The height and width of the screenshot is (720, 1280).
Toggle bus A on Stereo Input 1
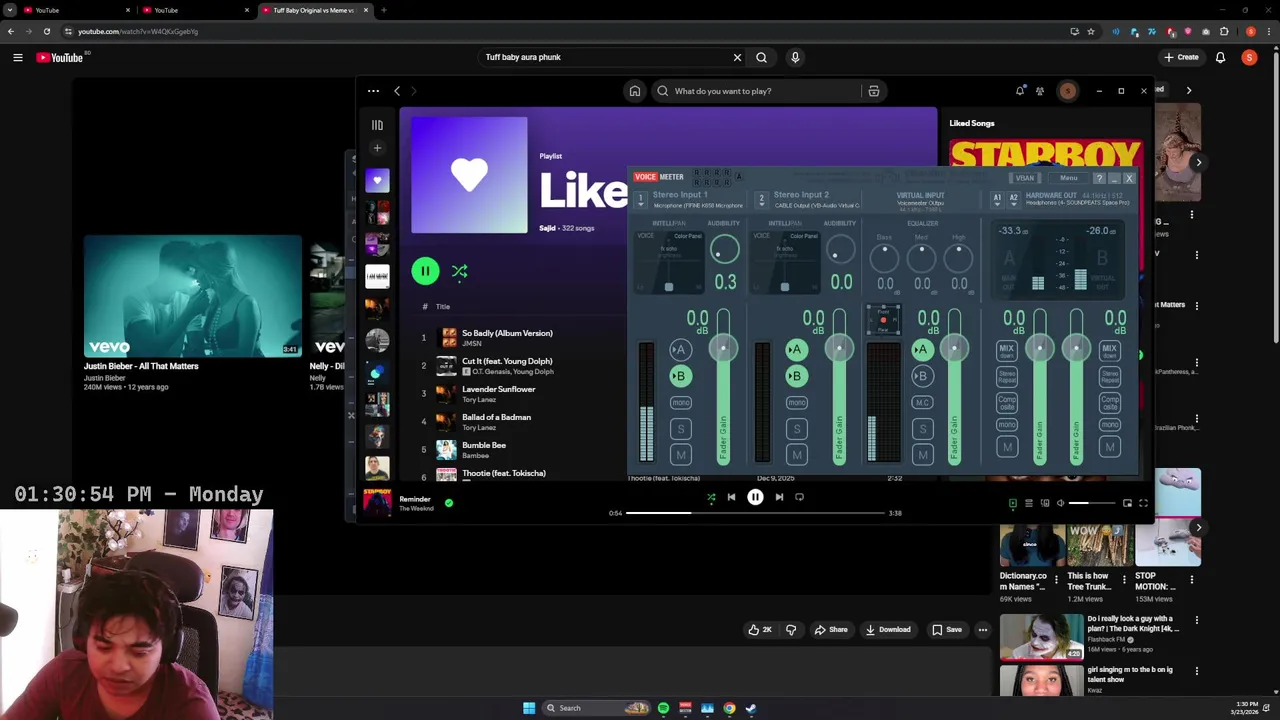click(x=680, y=350)
